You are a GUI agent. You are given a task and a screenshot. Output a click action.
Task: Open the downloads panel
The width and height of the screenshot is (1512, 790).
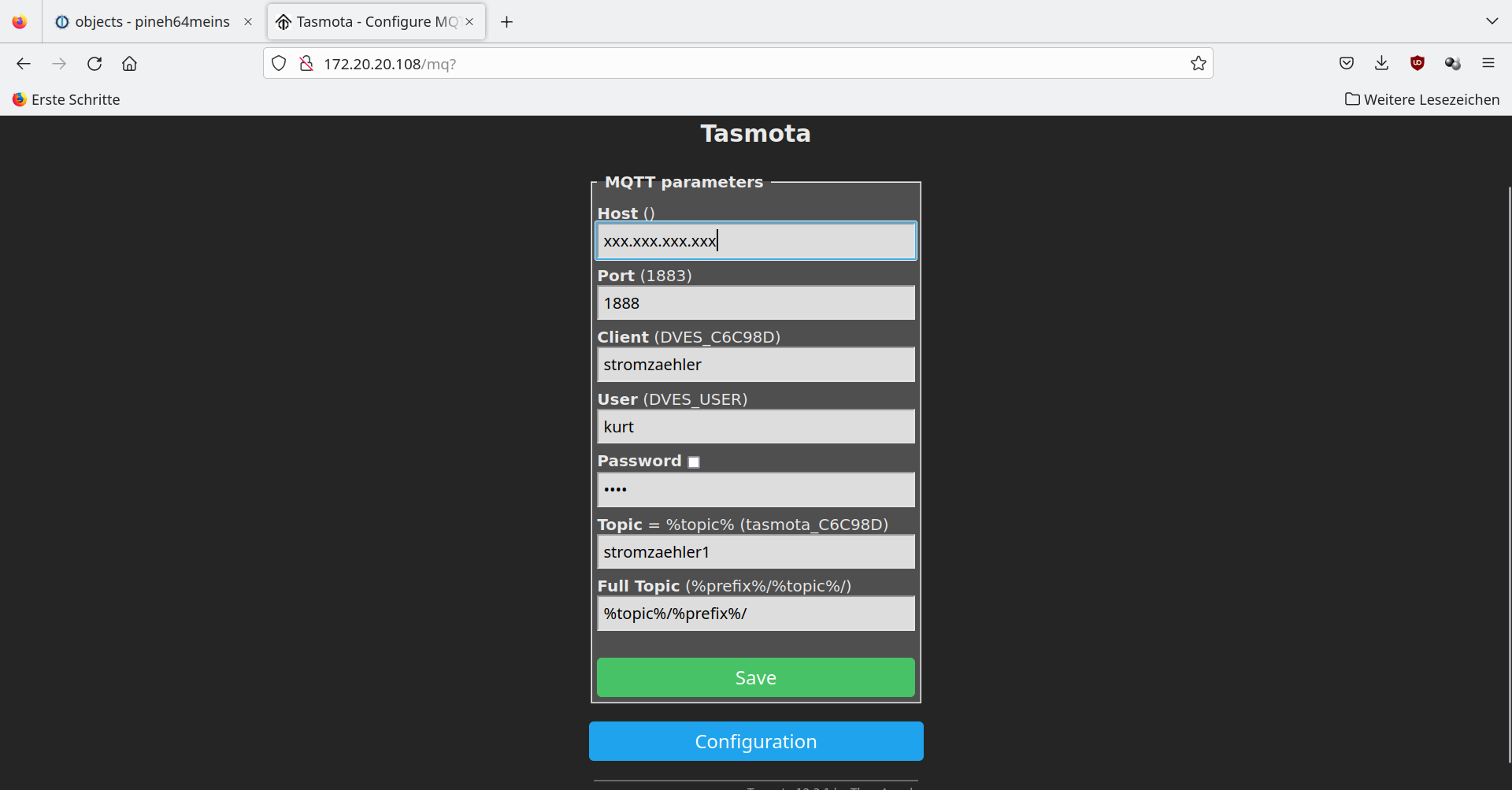(1382, 64)
